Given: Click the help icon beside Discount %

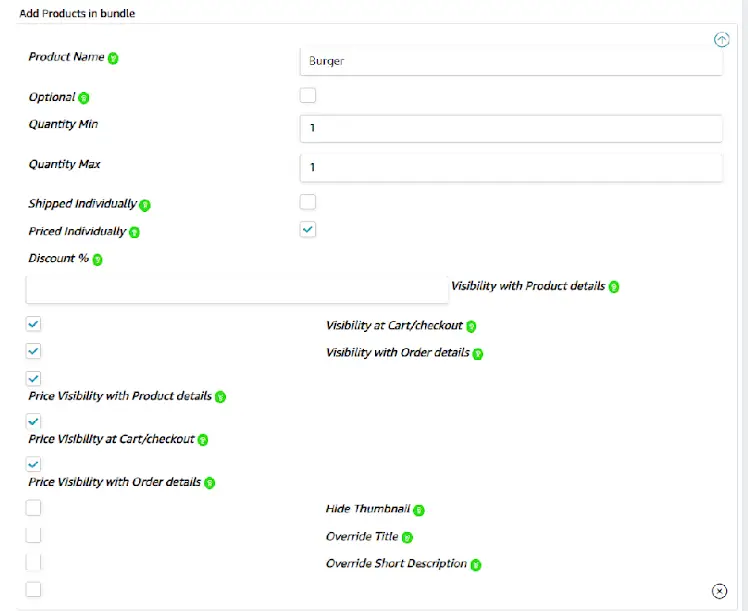Looking at the screenshot, I should click(97, 259).
